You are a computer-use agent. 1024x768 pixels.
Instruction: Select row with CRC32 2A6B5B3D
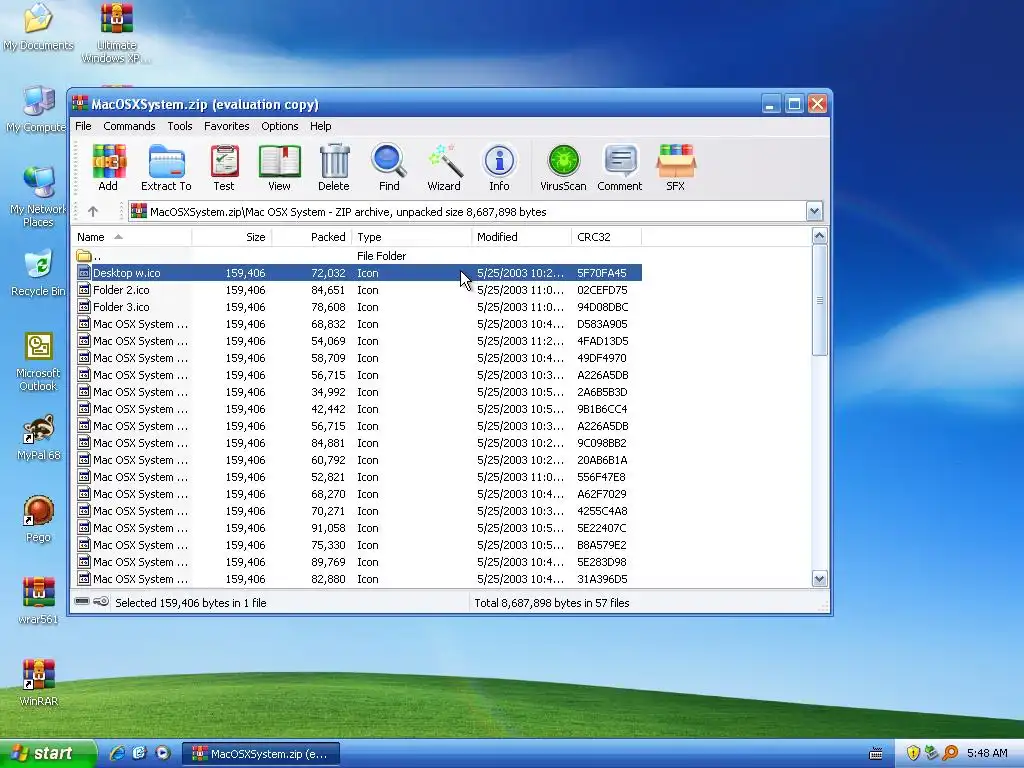(357, 392)
